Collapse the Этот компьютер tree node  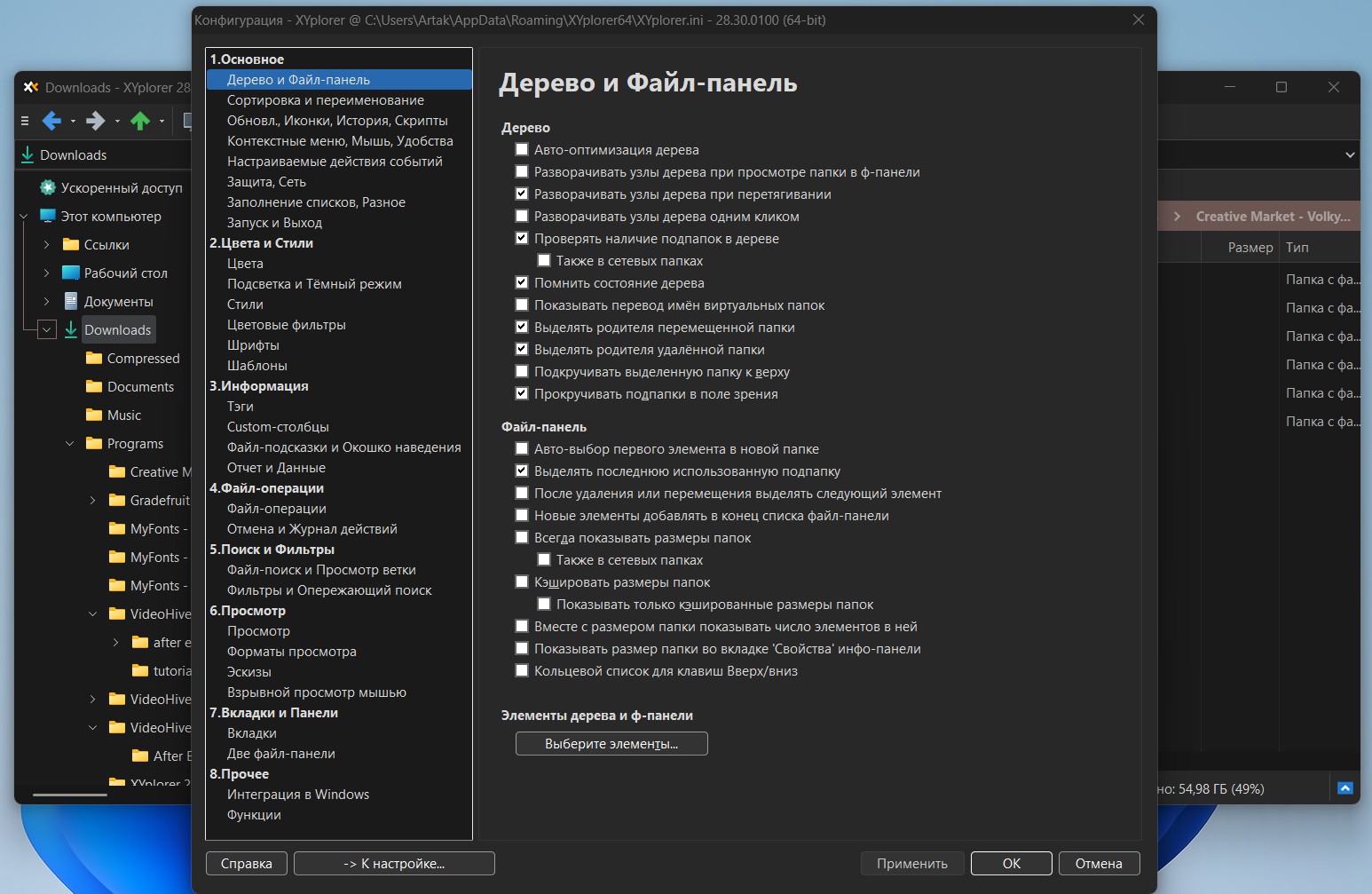point(24,216)
